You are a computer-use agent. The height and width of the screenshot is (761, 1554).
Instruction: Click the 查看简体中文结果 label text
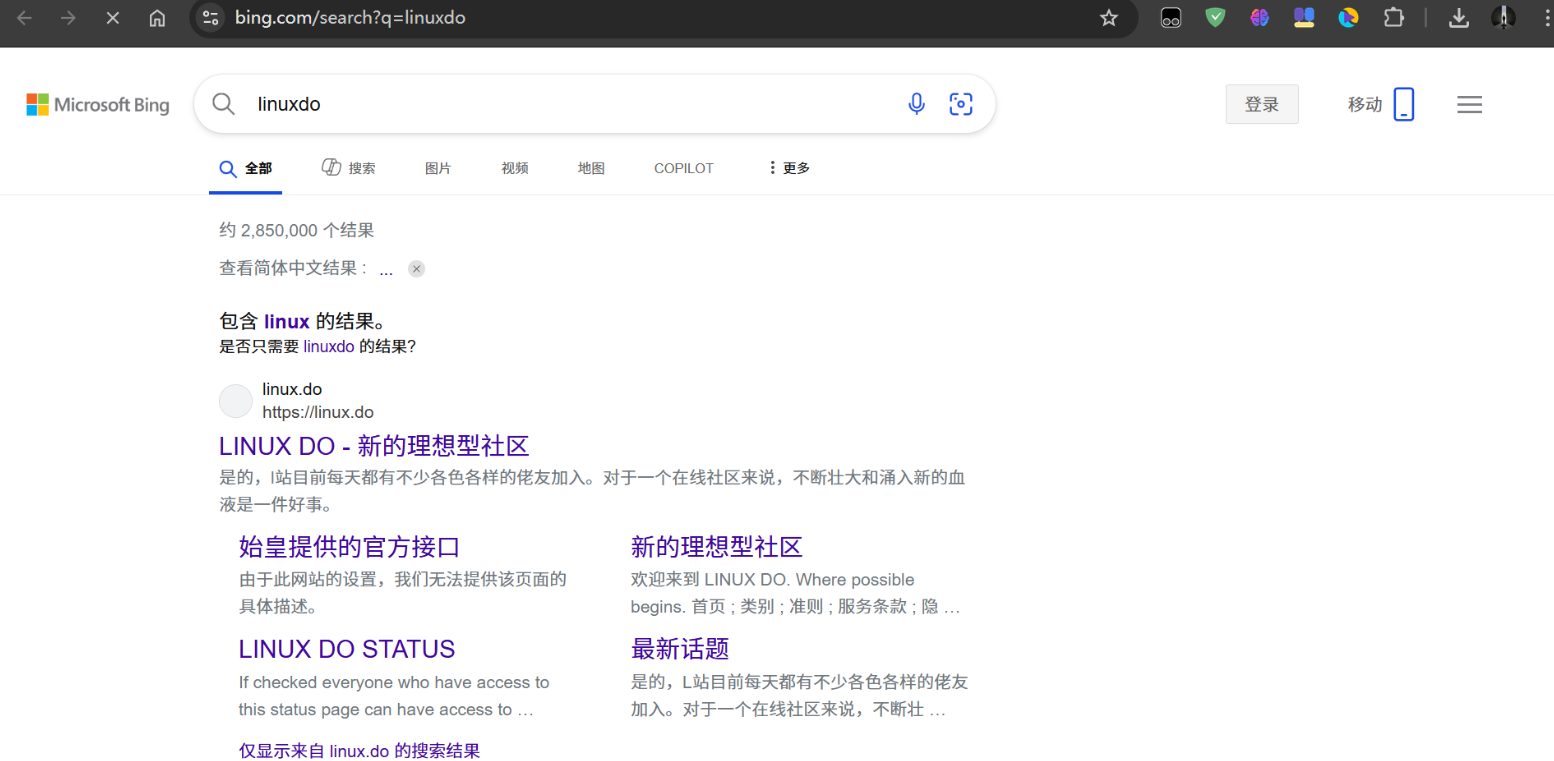293,269
